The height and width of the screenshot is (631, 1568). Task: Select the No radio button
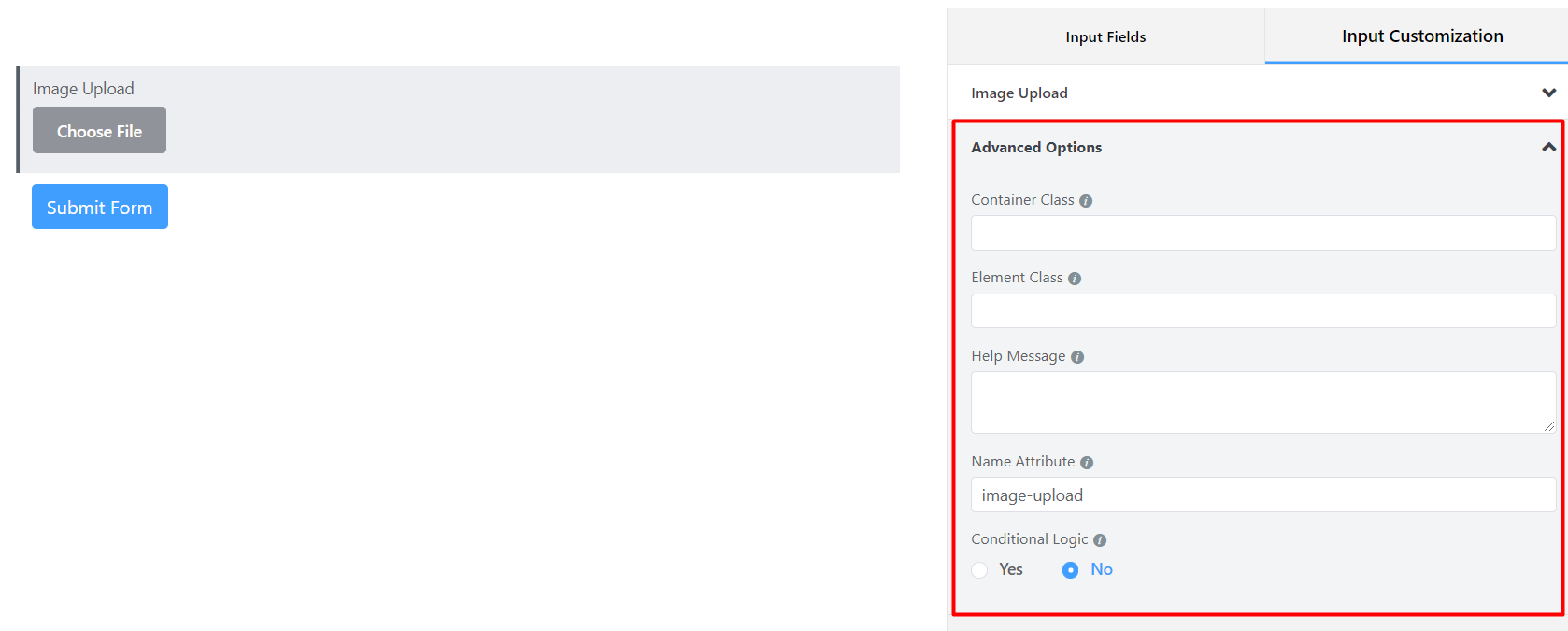pyautogui.click(x=1070, y=570)
